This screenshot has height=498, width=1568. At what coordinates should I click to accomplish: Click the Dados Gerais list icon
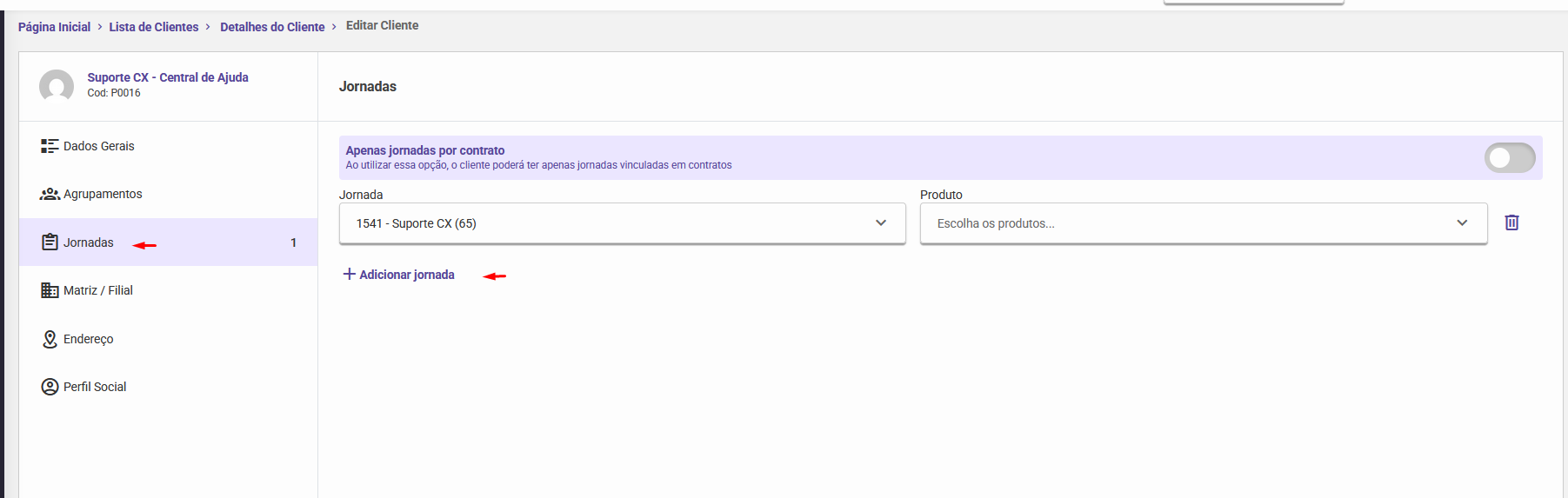click(50, 146)
